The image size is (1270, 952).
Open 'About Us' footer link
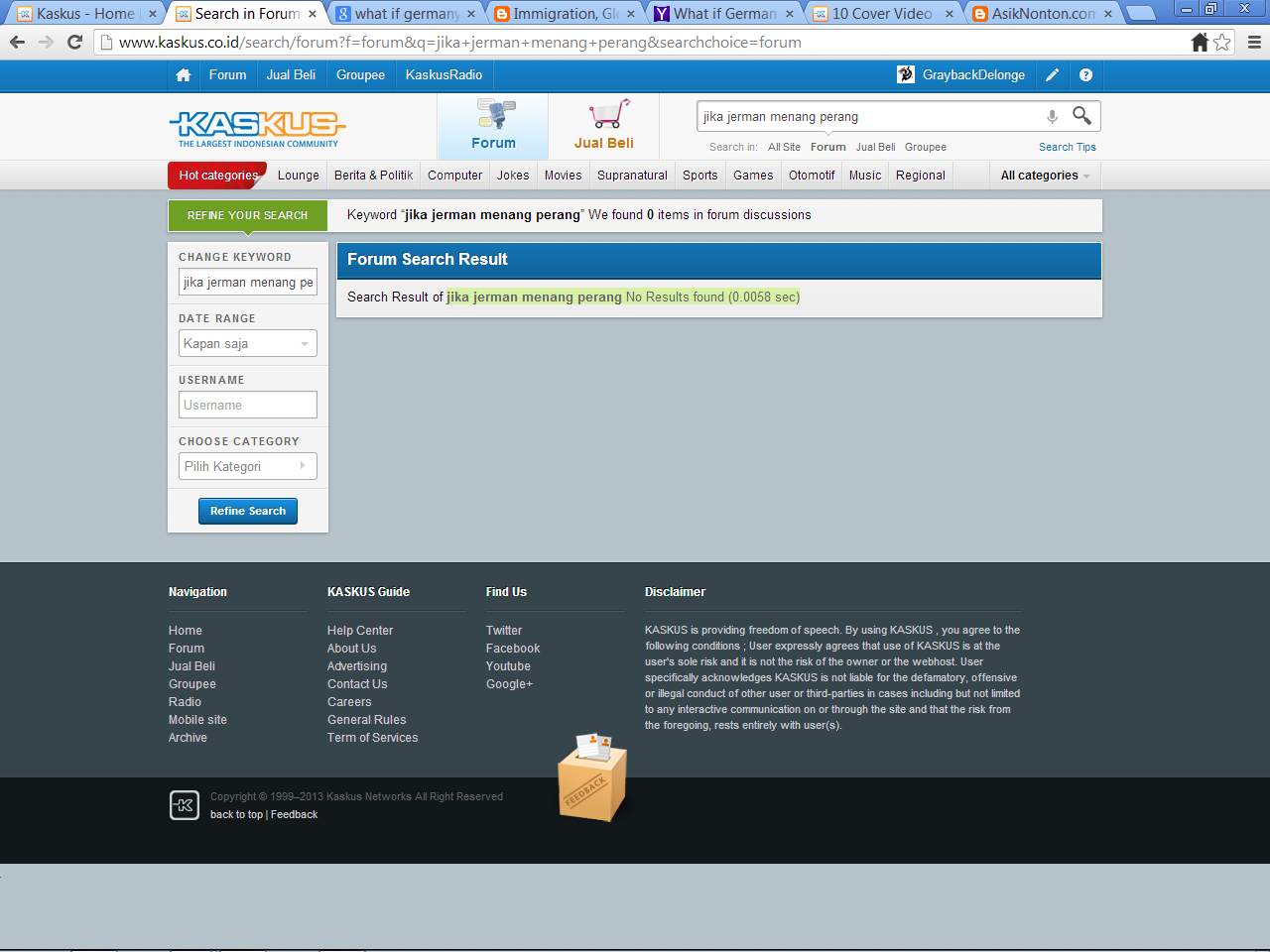(352, 649)
